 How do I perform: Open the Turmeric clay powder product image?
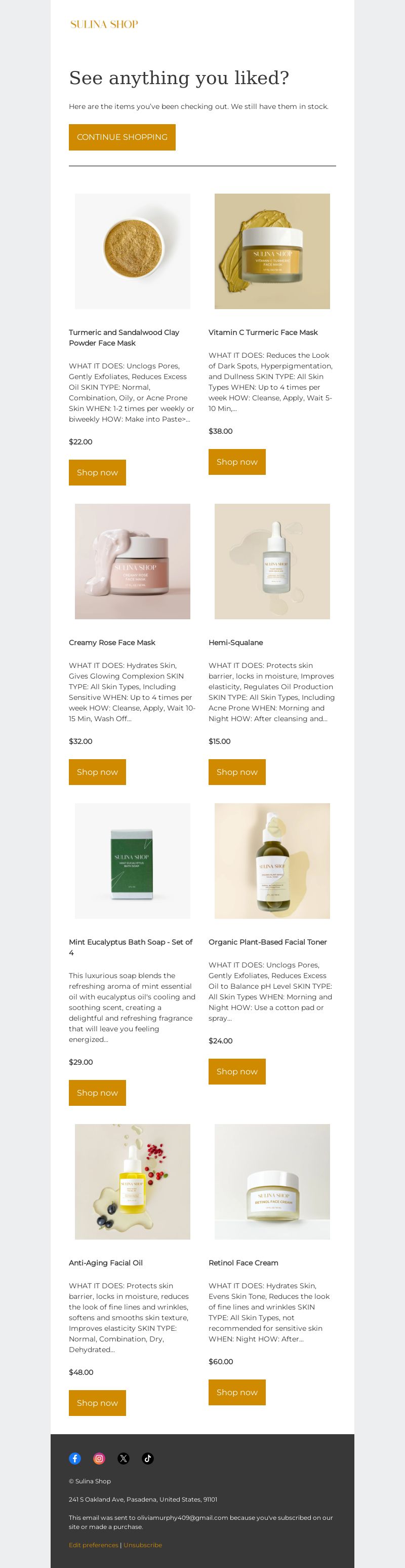coord(133,251)
